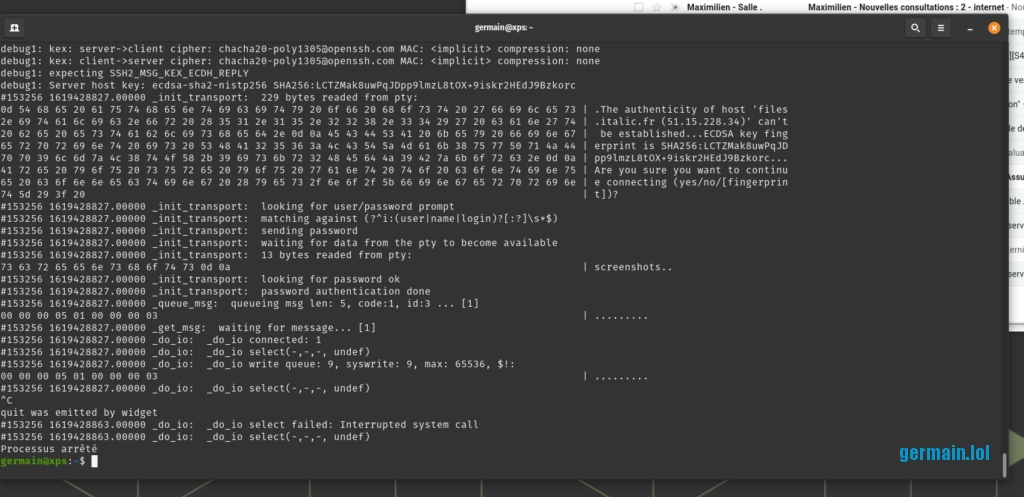Click the 'quit was emitted by widget' line
This screenshot has width=1024, height=497.
click(76, 412)
